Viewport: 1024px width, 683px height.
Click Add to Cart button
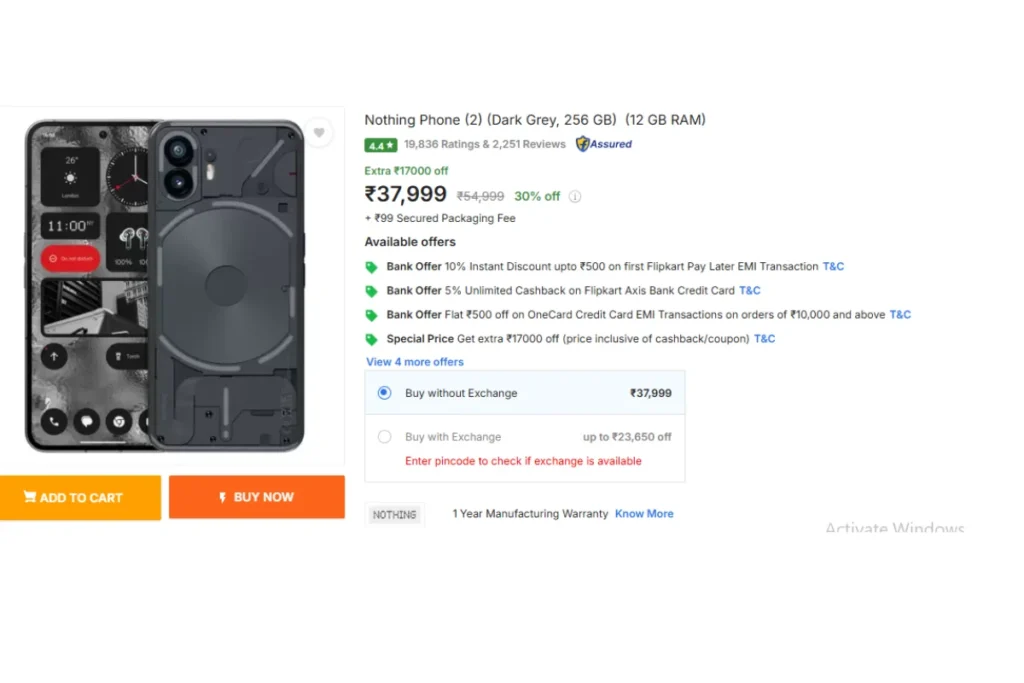tap(80, 498)
